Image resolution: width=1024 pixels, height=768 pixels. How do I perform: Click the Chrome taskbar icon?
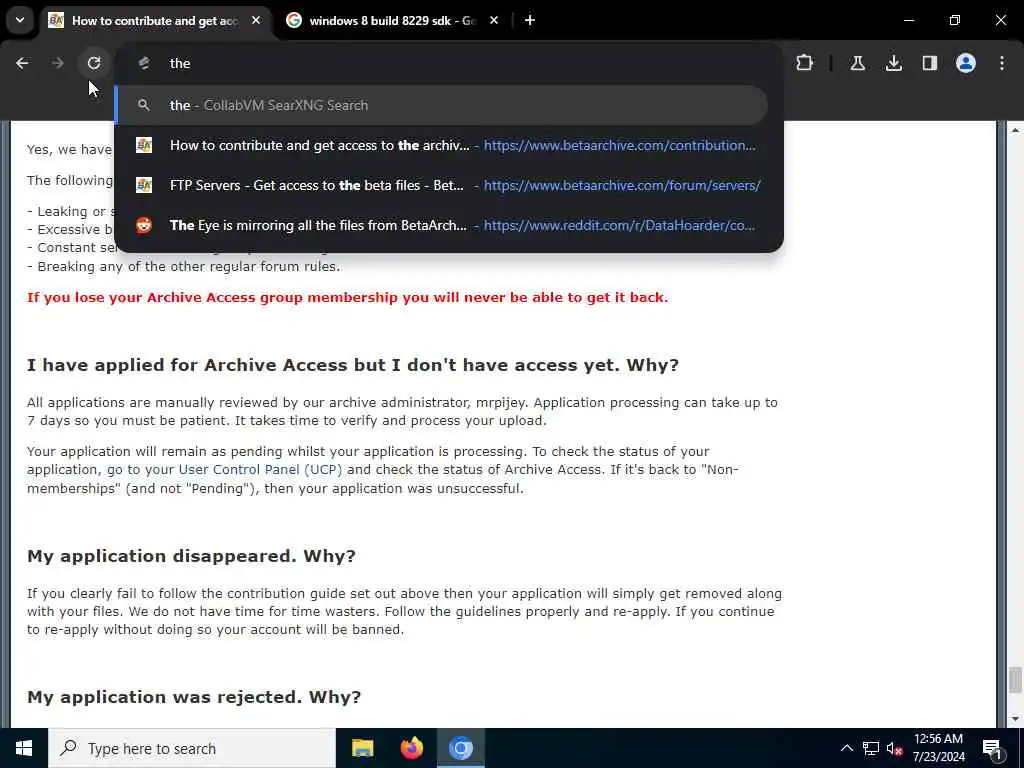point(460,748)
